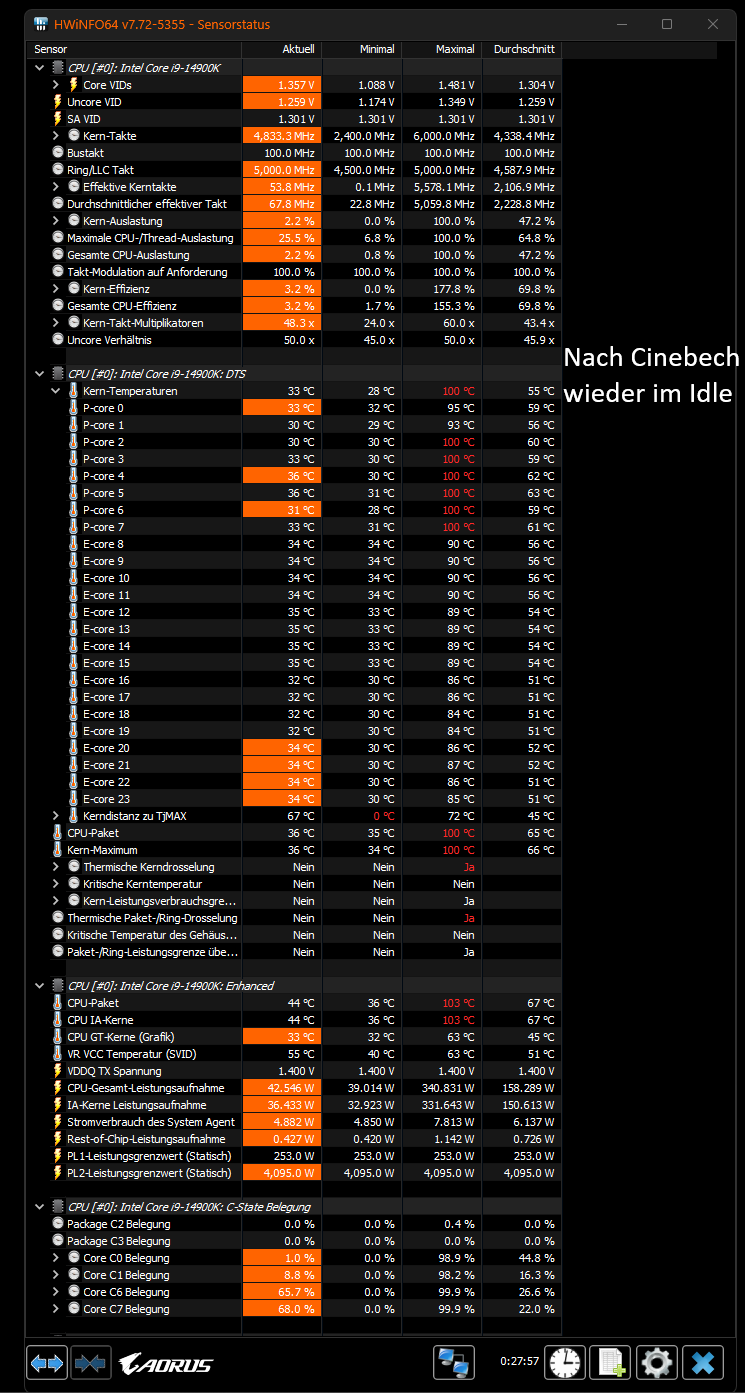Click the lightning icon beside Core VIDs

(x=73, y=85)
